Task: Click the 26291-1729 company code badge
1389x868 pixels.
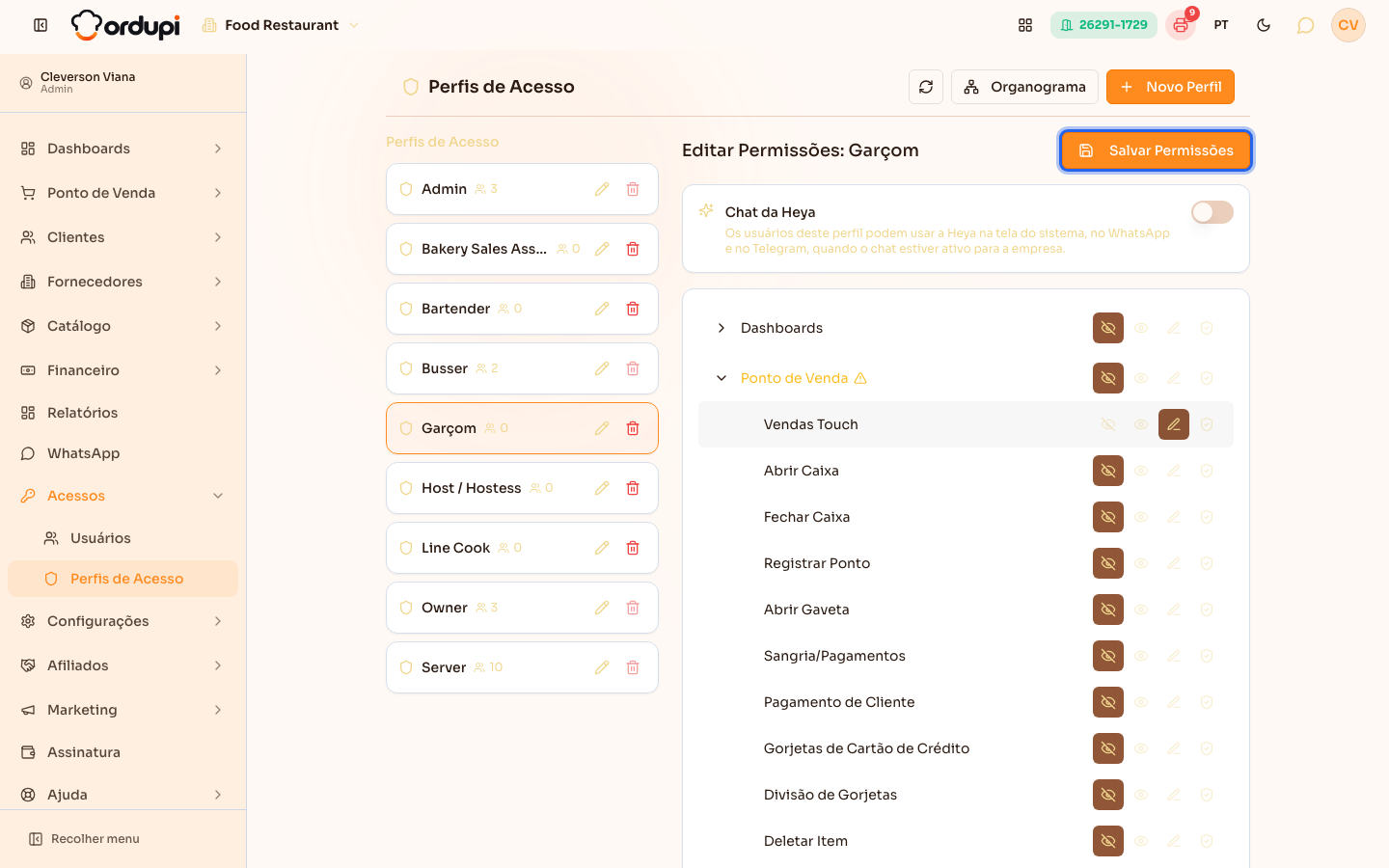Action: click(1103, 25)
